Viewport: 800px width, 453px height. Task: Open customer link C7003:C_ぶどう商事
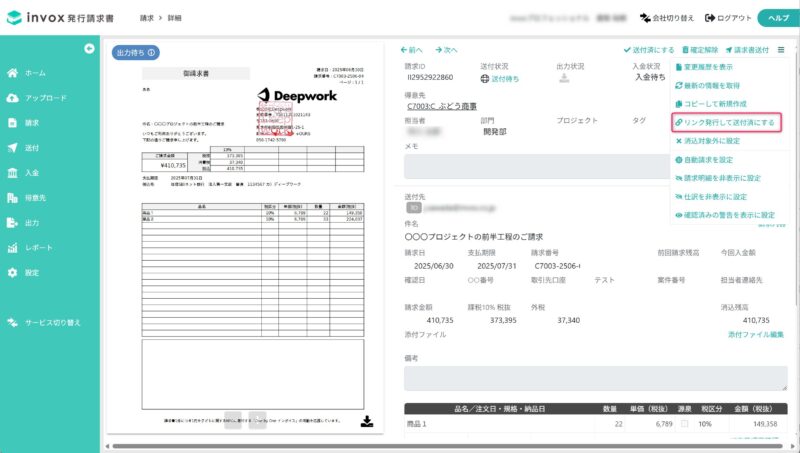click(x=442, y=106)
